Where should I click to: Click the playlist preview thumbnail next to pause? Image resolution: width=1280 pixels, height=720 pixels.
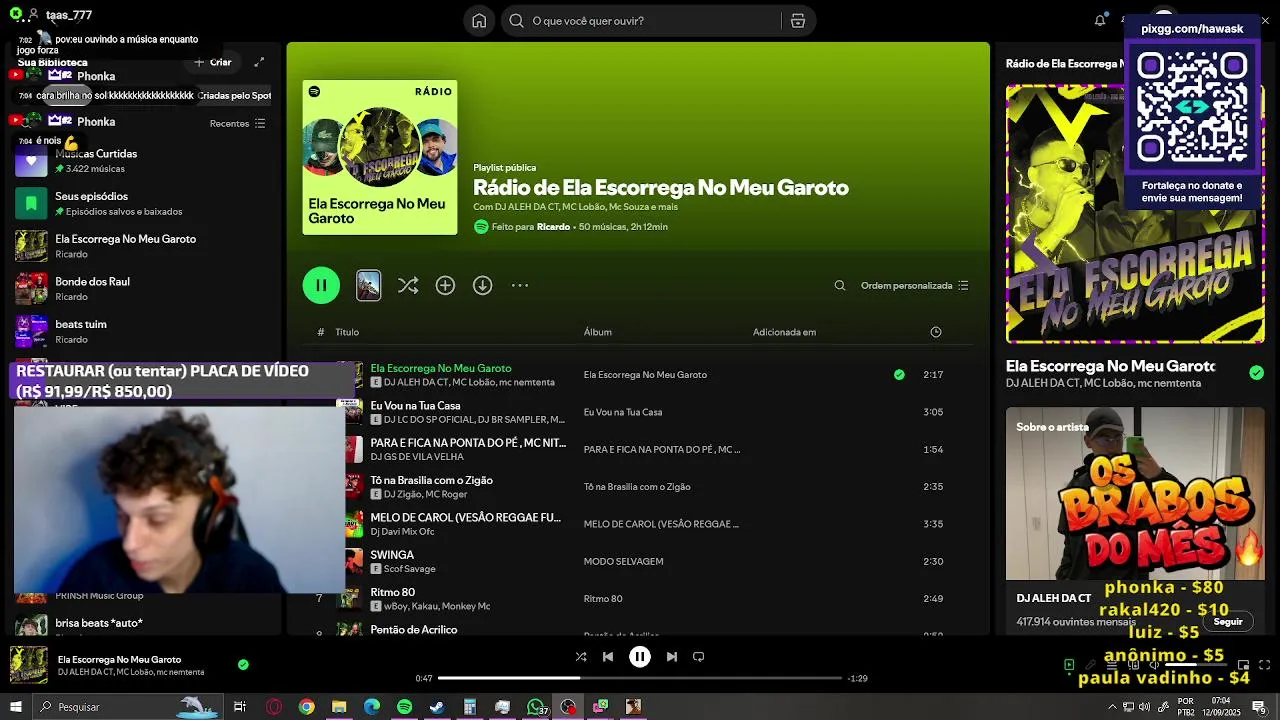(x=369, y=286)
